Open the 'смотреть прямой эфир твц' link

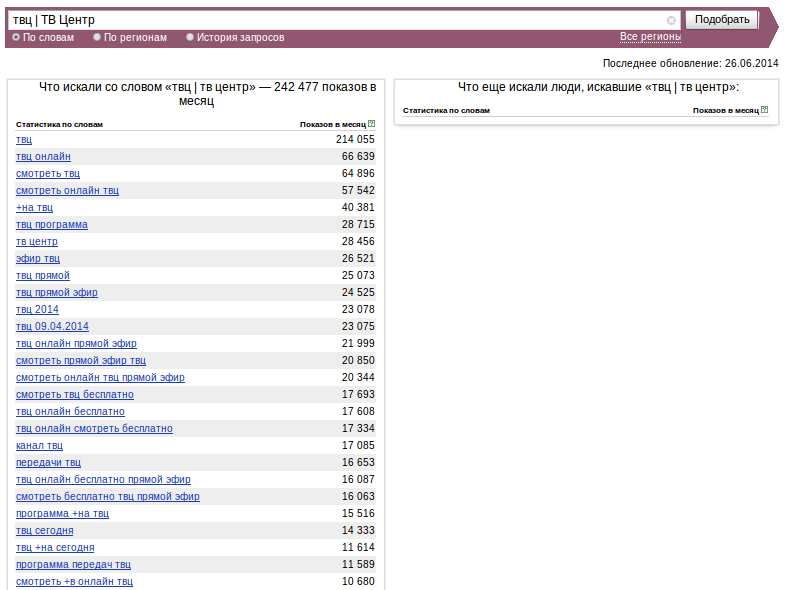coord(81,361)
